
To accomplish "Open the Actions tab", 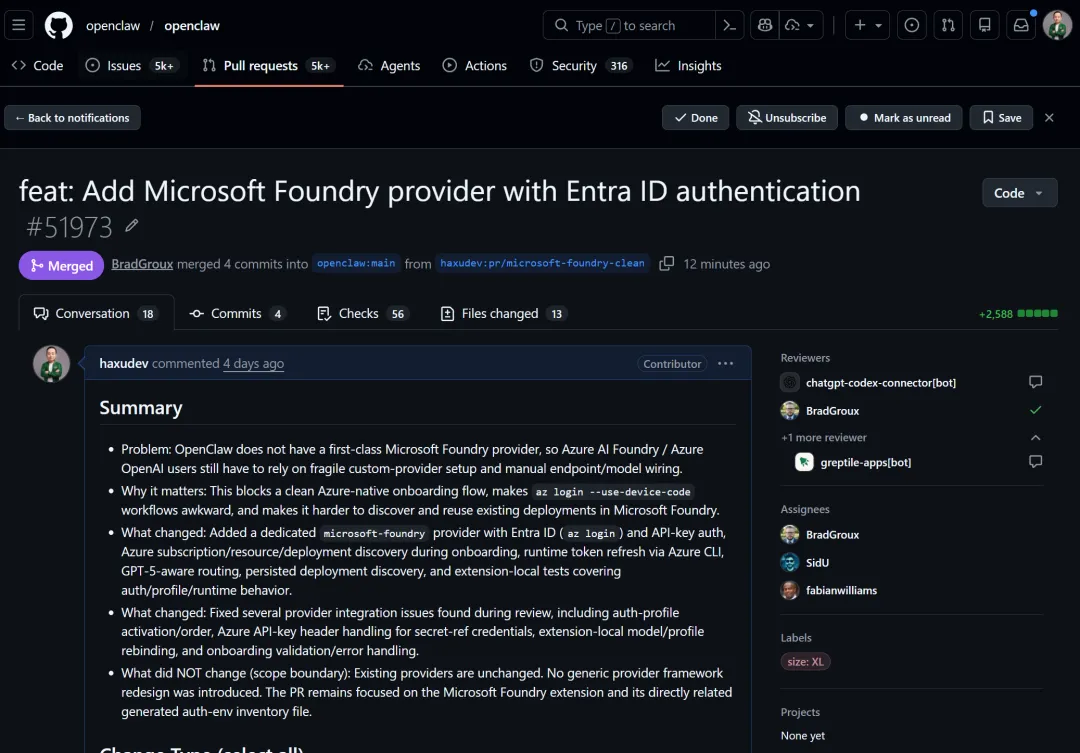I will click(475, 65).
